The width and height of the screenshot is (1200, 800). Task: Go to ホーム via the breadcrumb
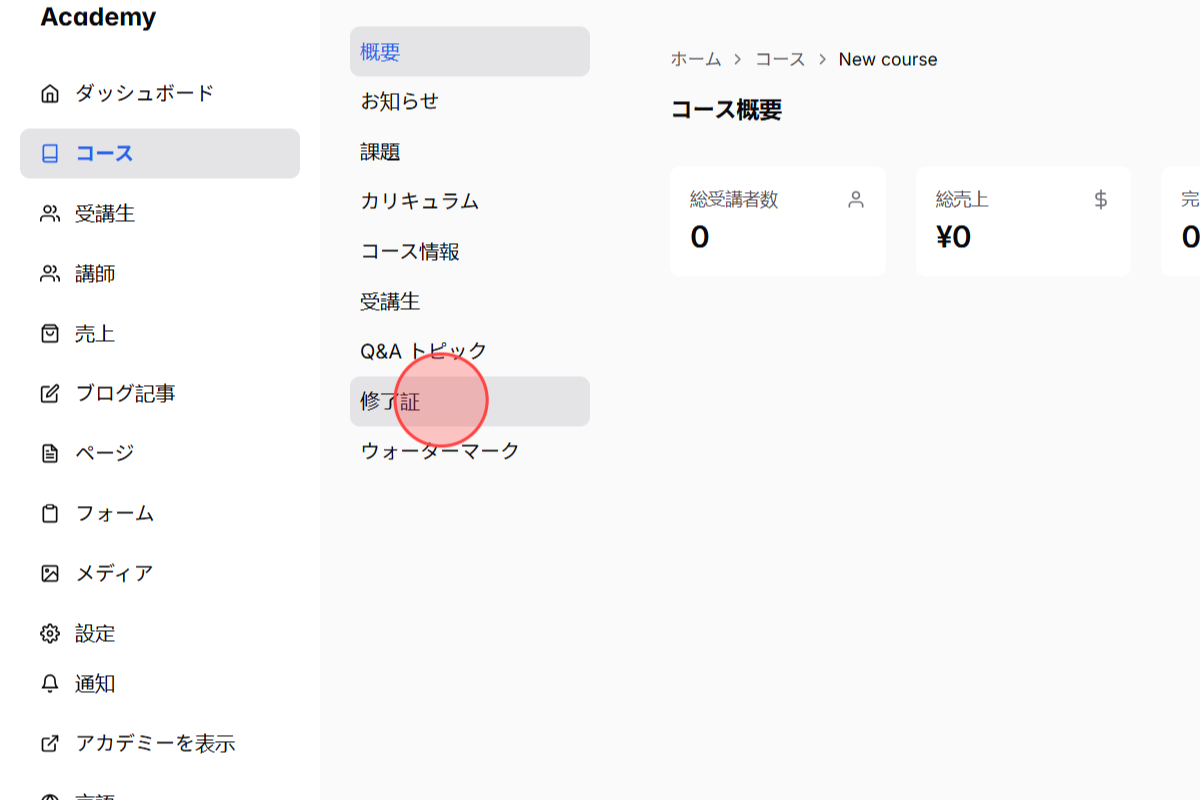pos(695,59)
